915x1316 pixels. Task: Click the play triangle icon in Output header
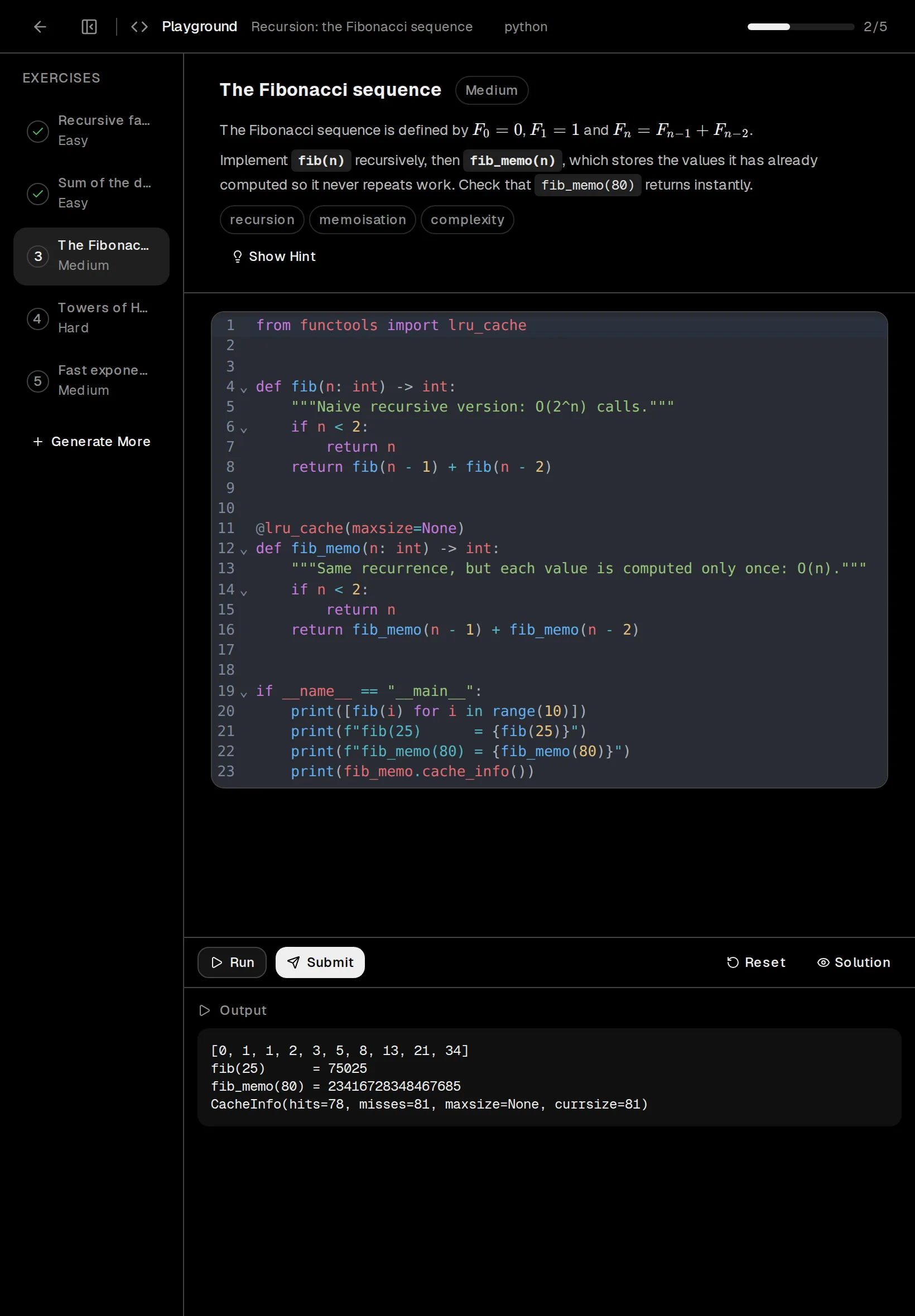click(204, 1010)
